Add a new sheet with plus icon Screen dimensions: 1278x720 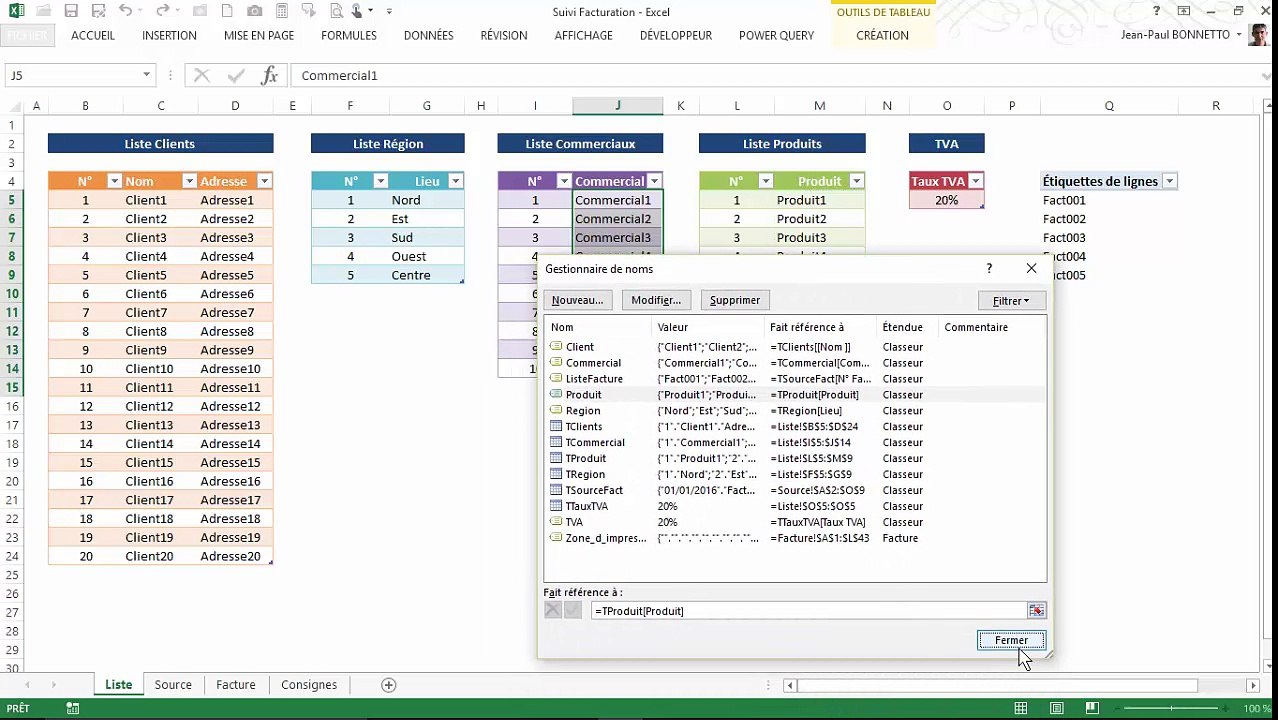click(x=389, y=685)
